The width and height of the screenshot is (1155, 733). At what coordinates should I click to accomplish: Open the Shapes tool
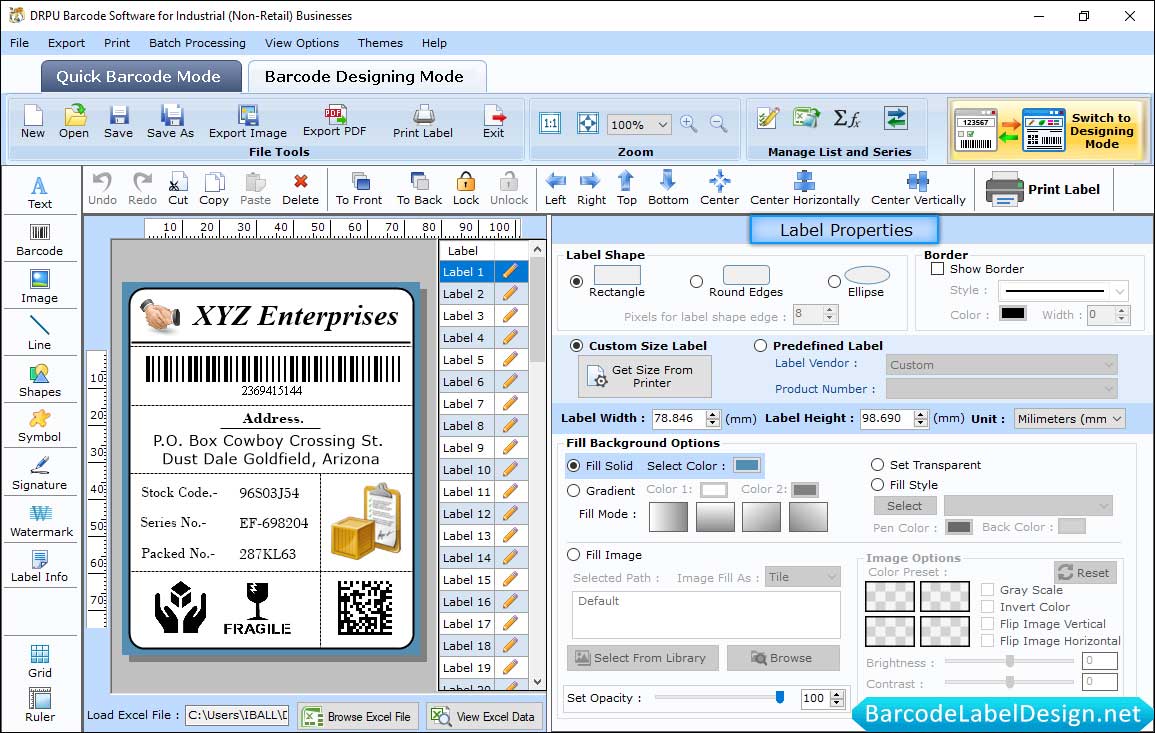tap(40, 381)
